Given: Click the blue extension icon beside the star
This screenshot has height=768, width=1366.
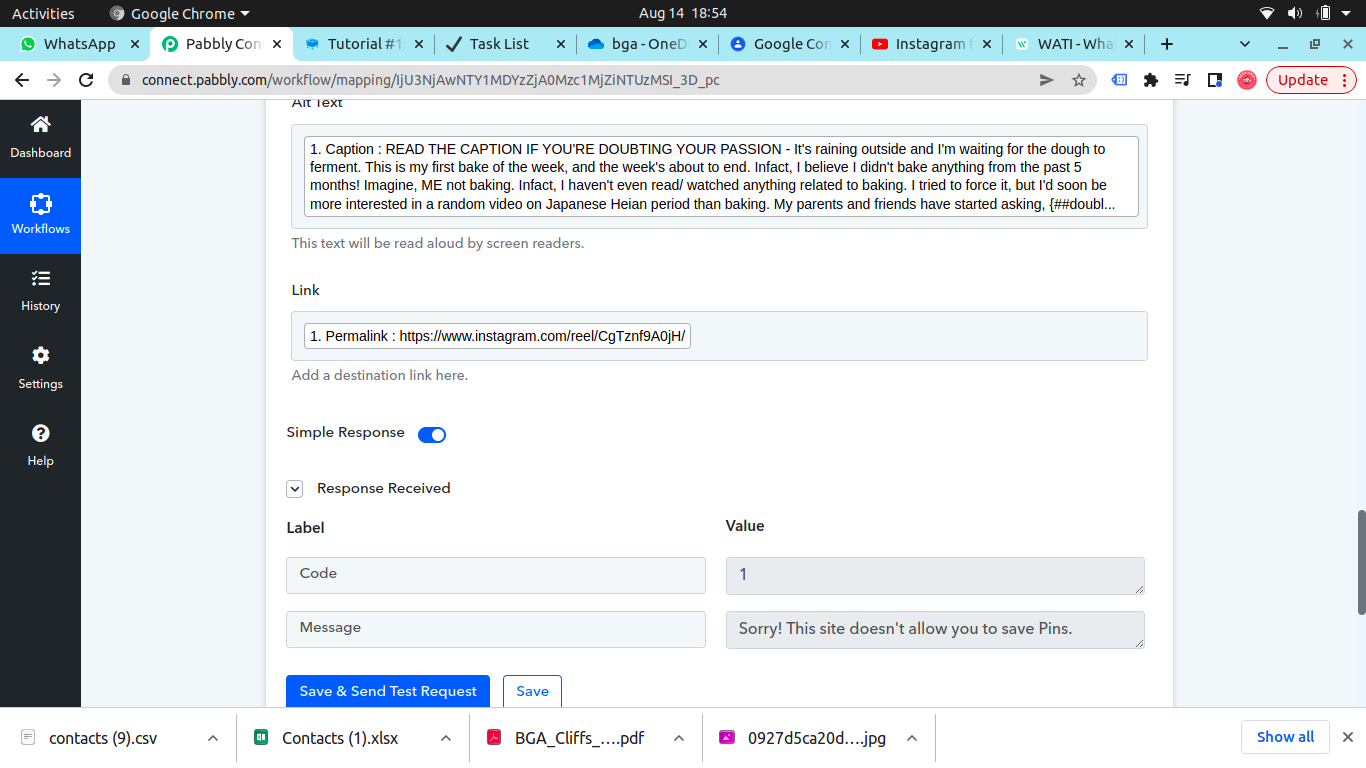Looking at the screenshot, I should (x=1121, y=80).
